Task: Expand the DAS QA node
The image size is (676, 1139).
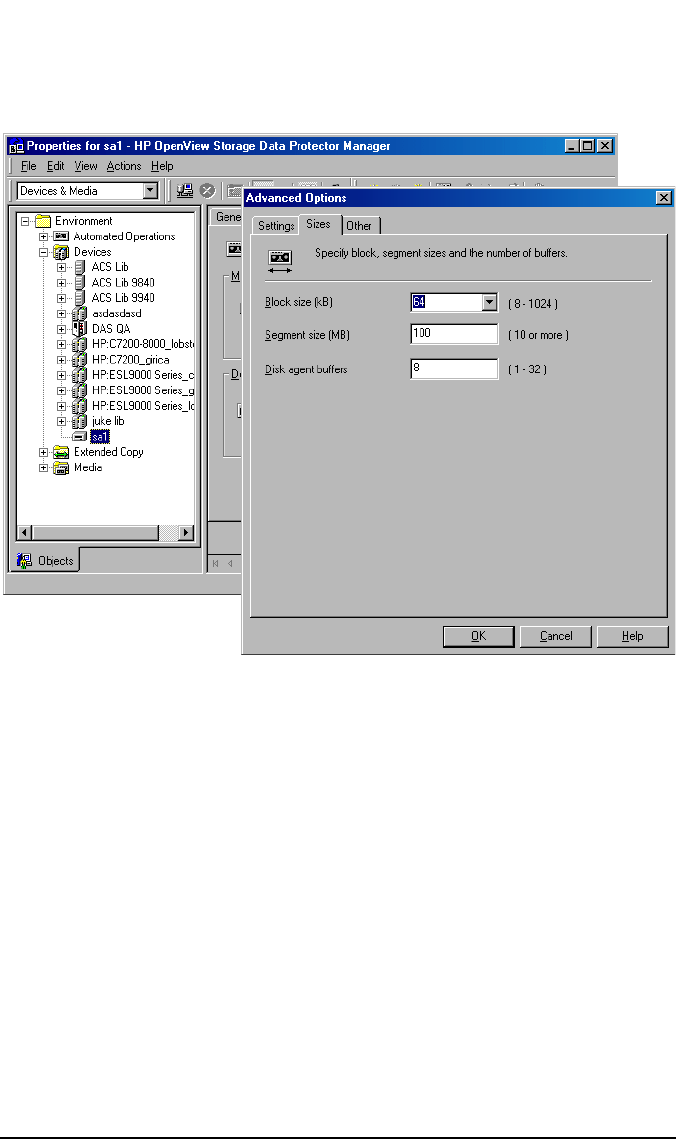Action: [62, 329]
